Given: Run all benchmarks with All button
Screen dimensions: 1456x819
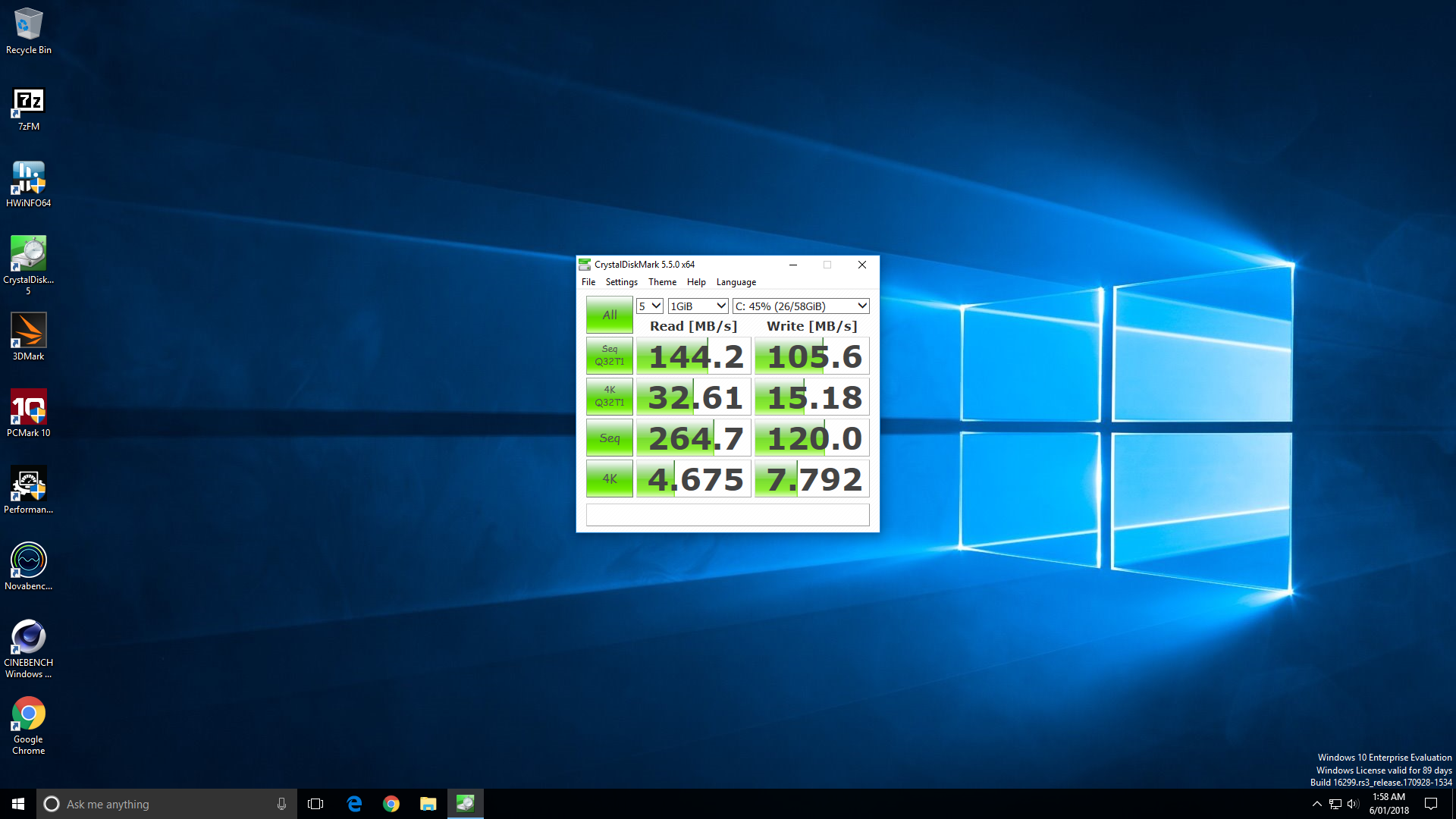Looking at the screenshot, I should pos(610,315).
